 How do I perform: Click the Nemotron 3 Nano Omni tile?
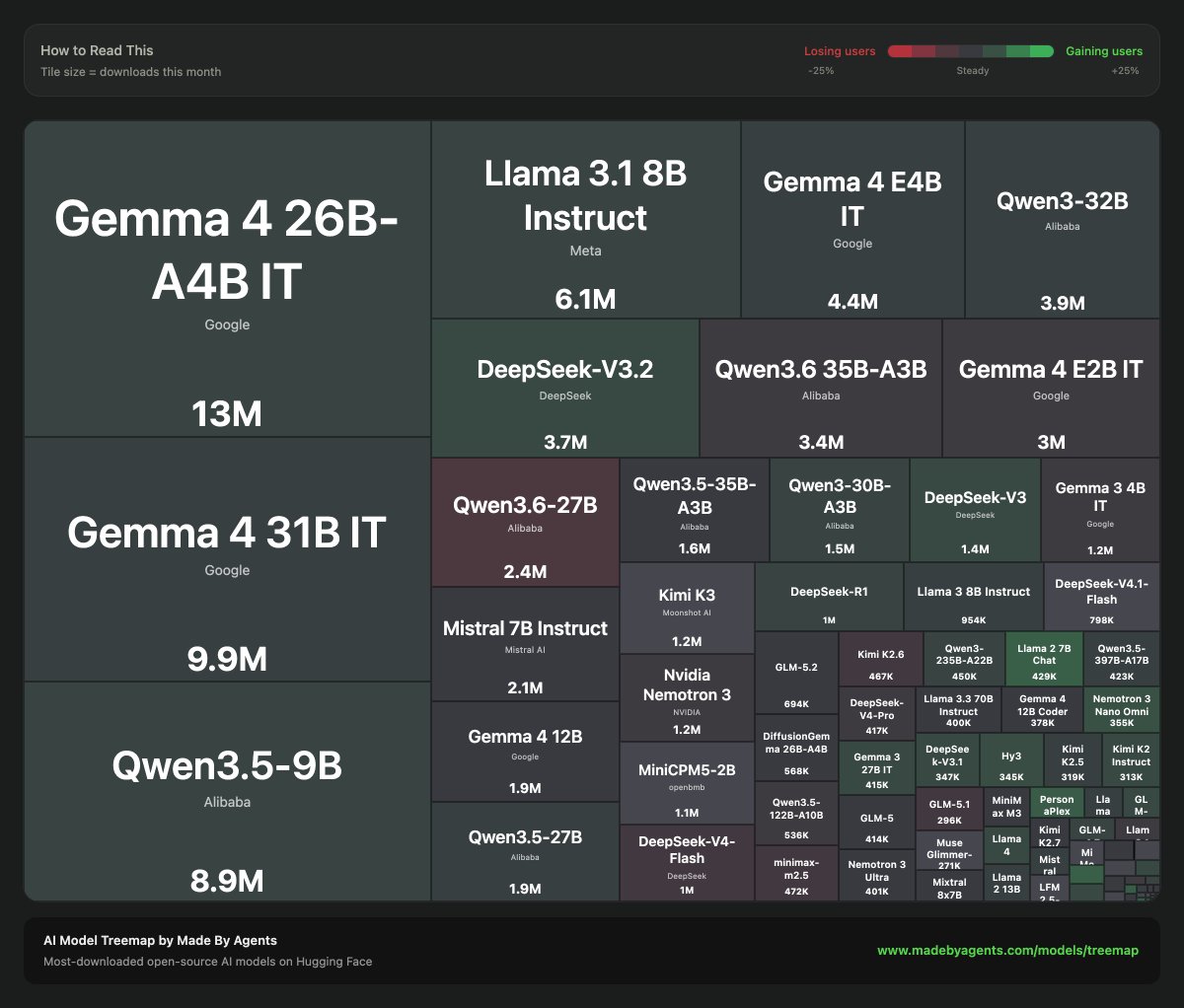point(1122,709)
